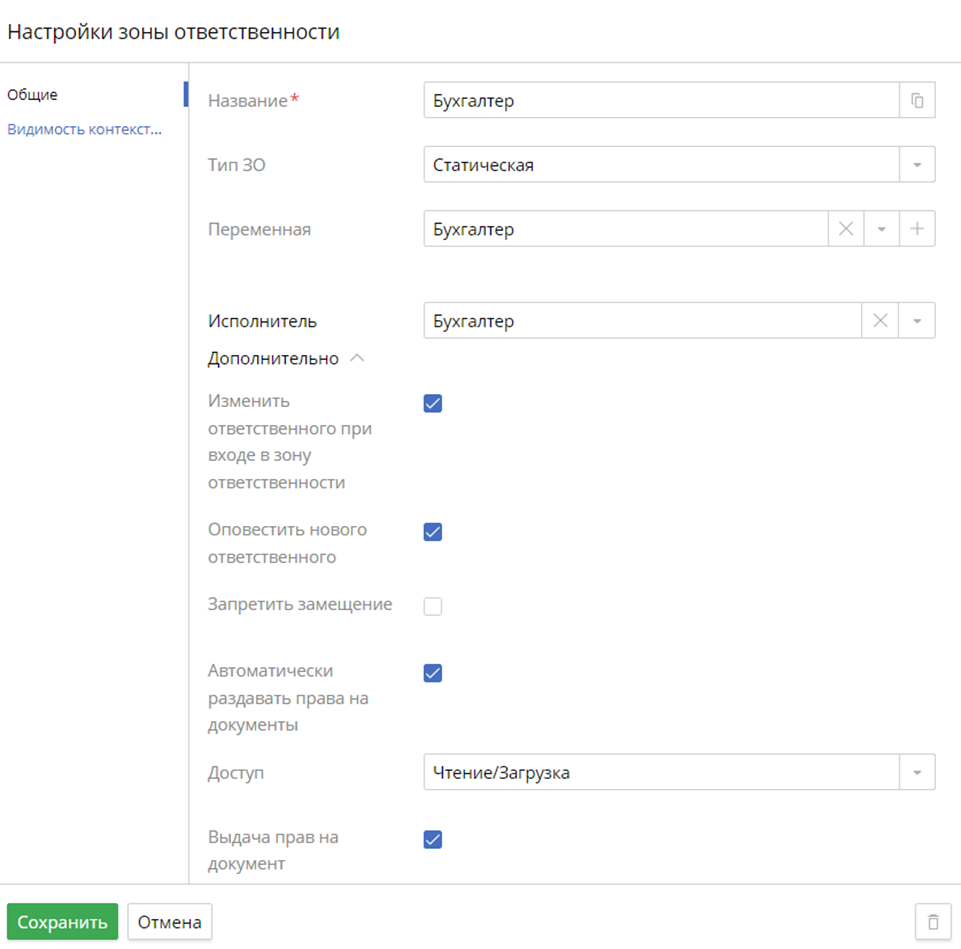Open the Исполнитель dropdown arrow
Image resolution: width=961 pixels, height=949 pixels.
917,321
